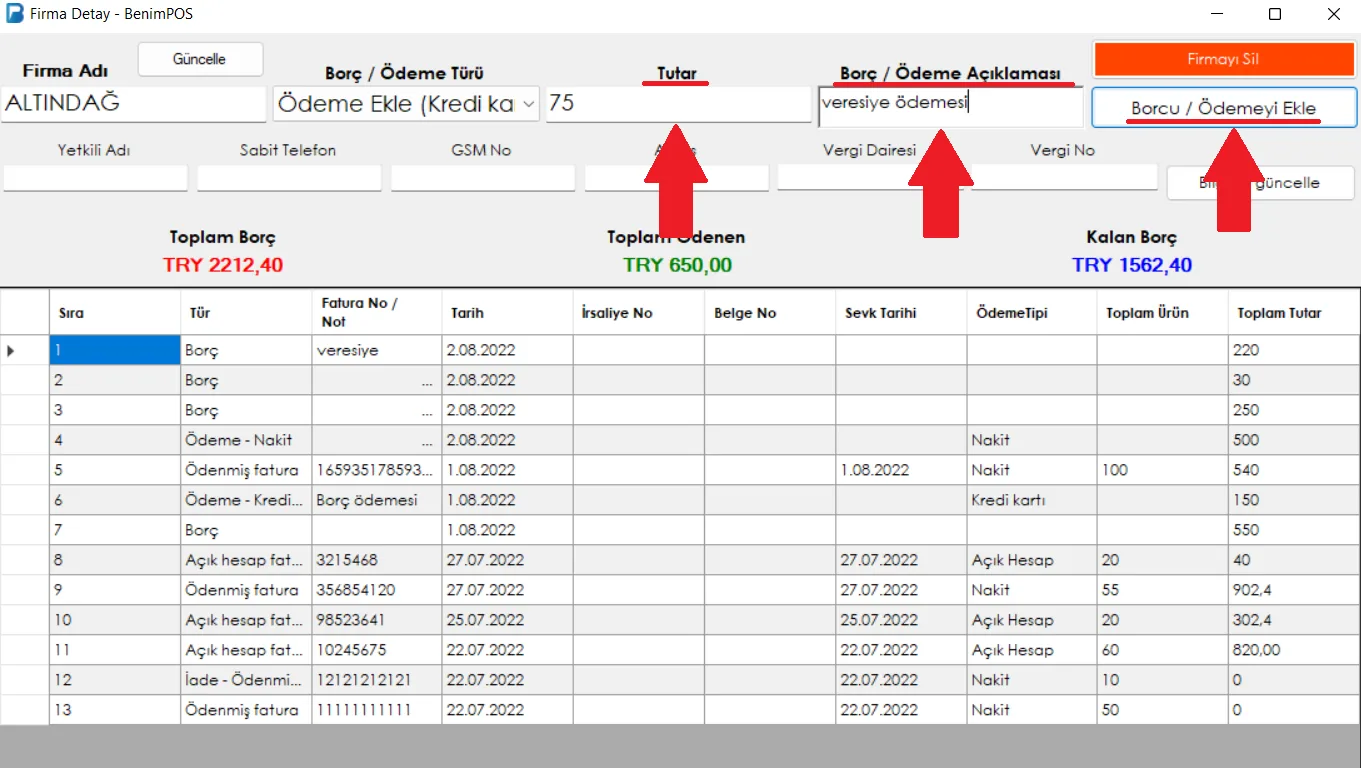The height and width of the screenshot is (768, 1361).
Task: Select invoice number 3215468 cell
Action: [377, 560]
